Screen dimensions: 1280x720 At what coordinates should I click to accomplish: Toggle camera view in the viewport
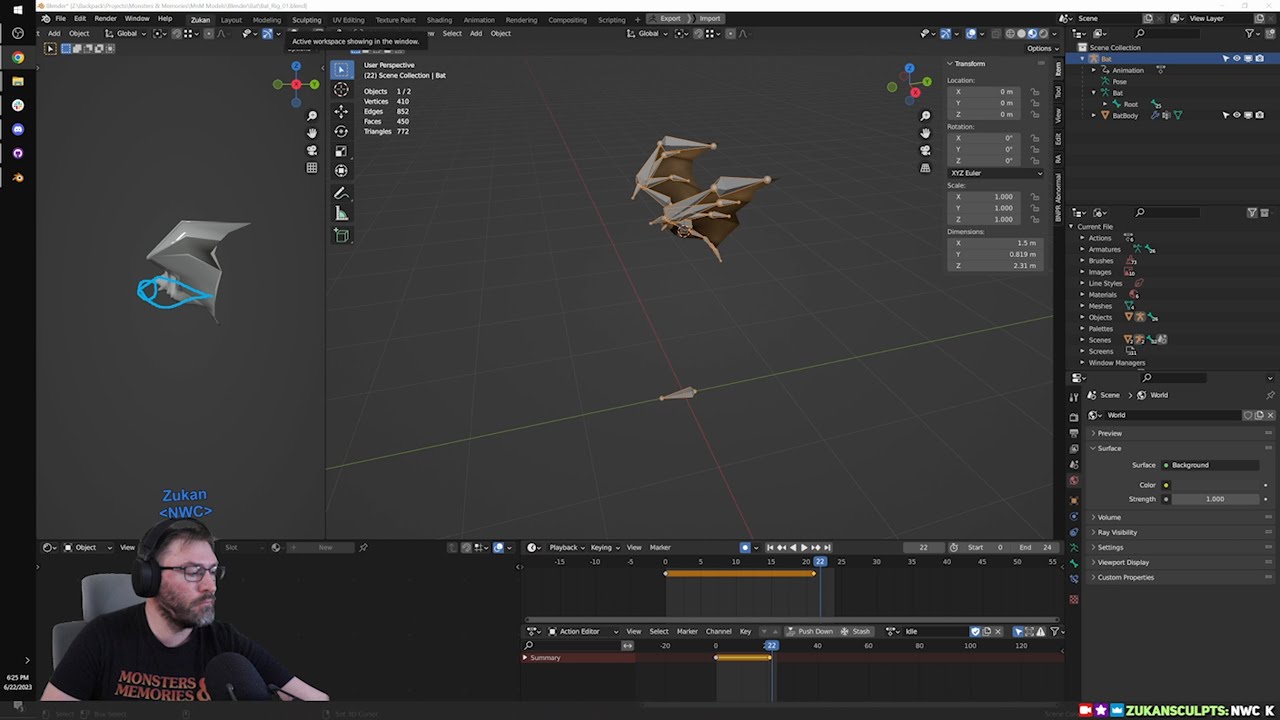[925, 150]
